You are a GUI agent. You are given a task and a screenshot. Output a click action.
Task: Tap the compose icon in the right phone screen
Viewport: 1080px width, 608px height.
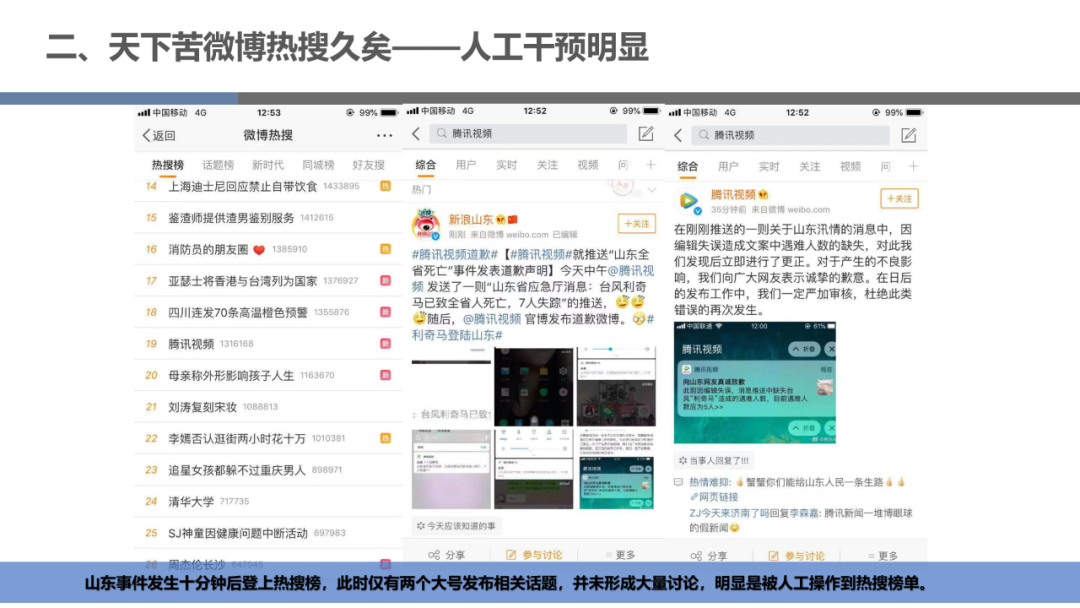(908, 136)
